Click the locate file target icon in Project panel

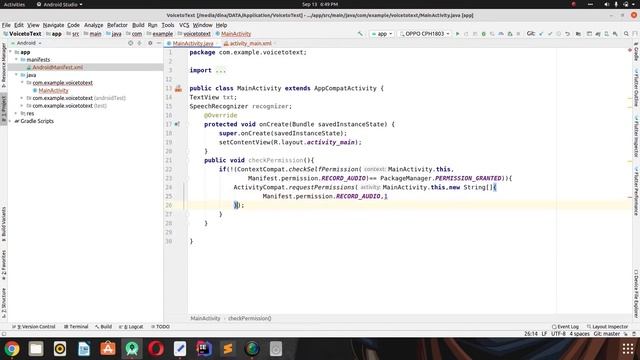tap(131, 43)
